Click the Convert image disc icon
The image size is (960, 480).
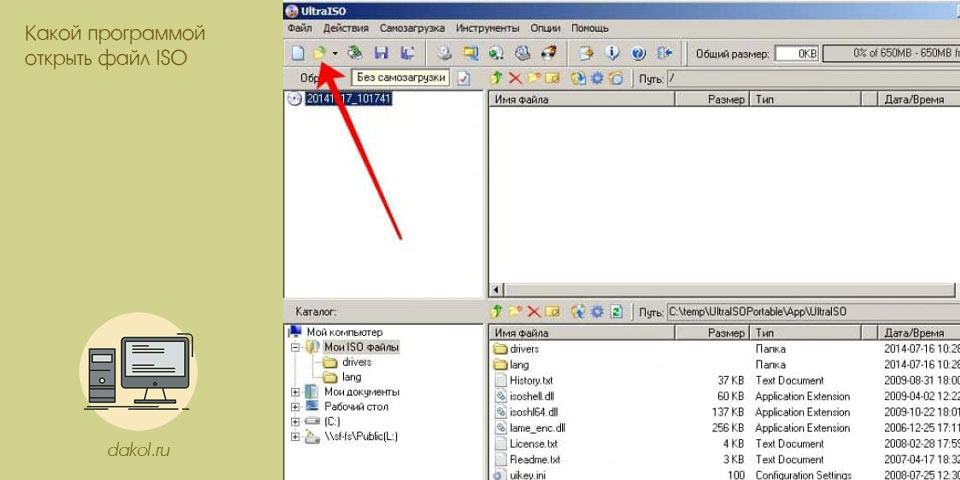(x=496, y=53)
